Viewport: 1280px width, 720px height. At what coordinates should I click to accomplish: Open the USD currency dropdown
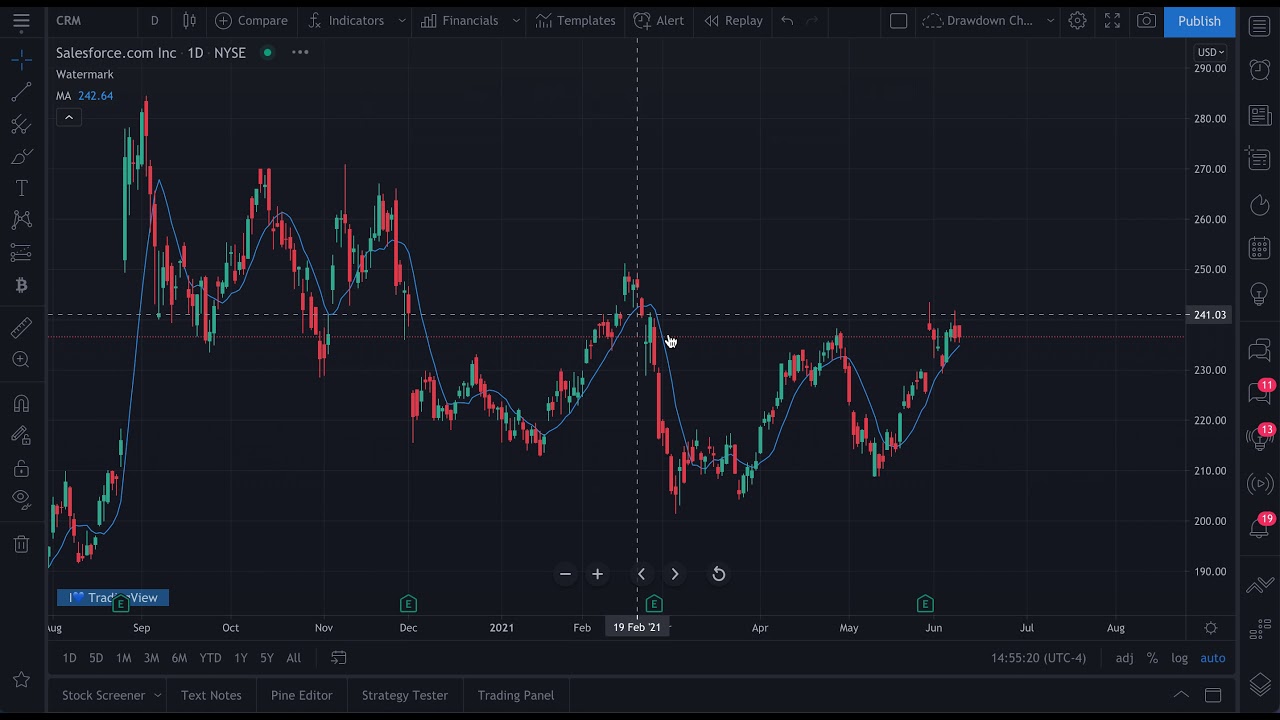[1211, 52]
